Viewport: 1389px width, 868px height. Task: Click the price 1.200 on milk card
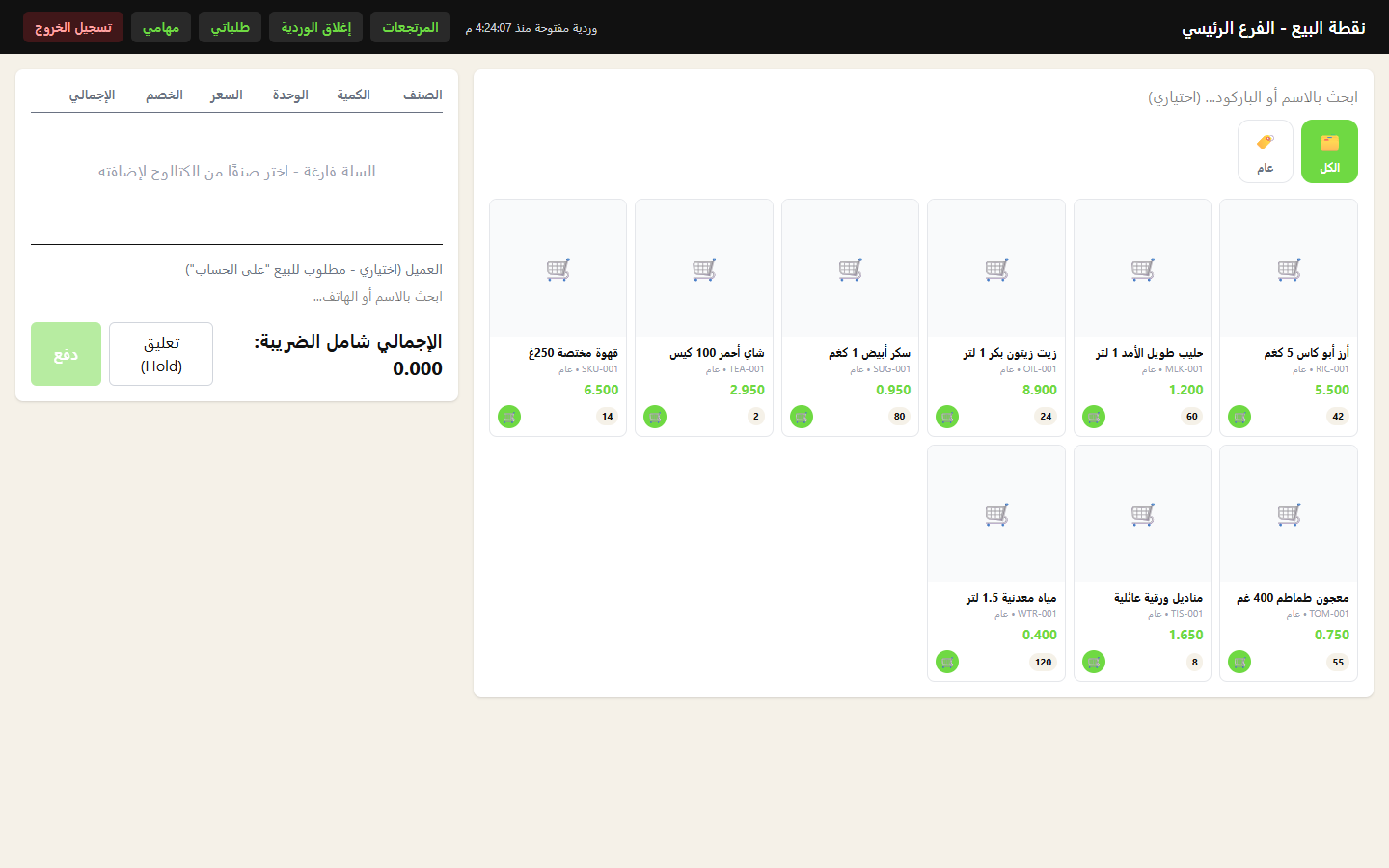pyautogui.click(x=1185, y=390)
